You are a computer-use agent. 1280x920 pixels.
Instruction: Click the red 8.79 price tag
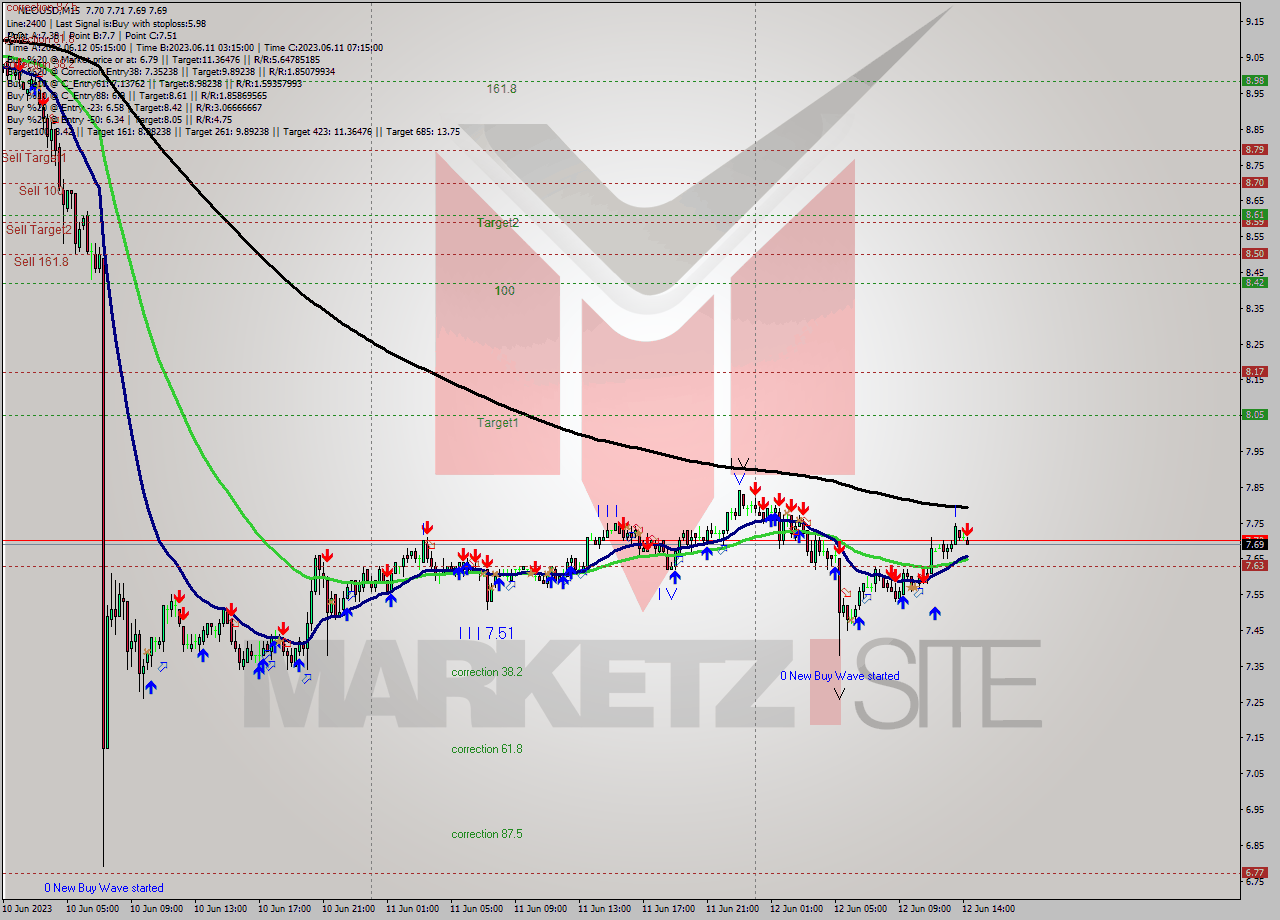[x=1254, y=149]
